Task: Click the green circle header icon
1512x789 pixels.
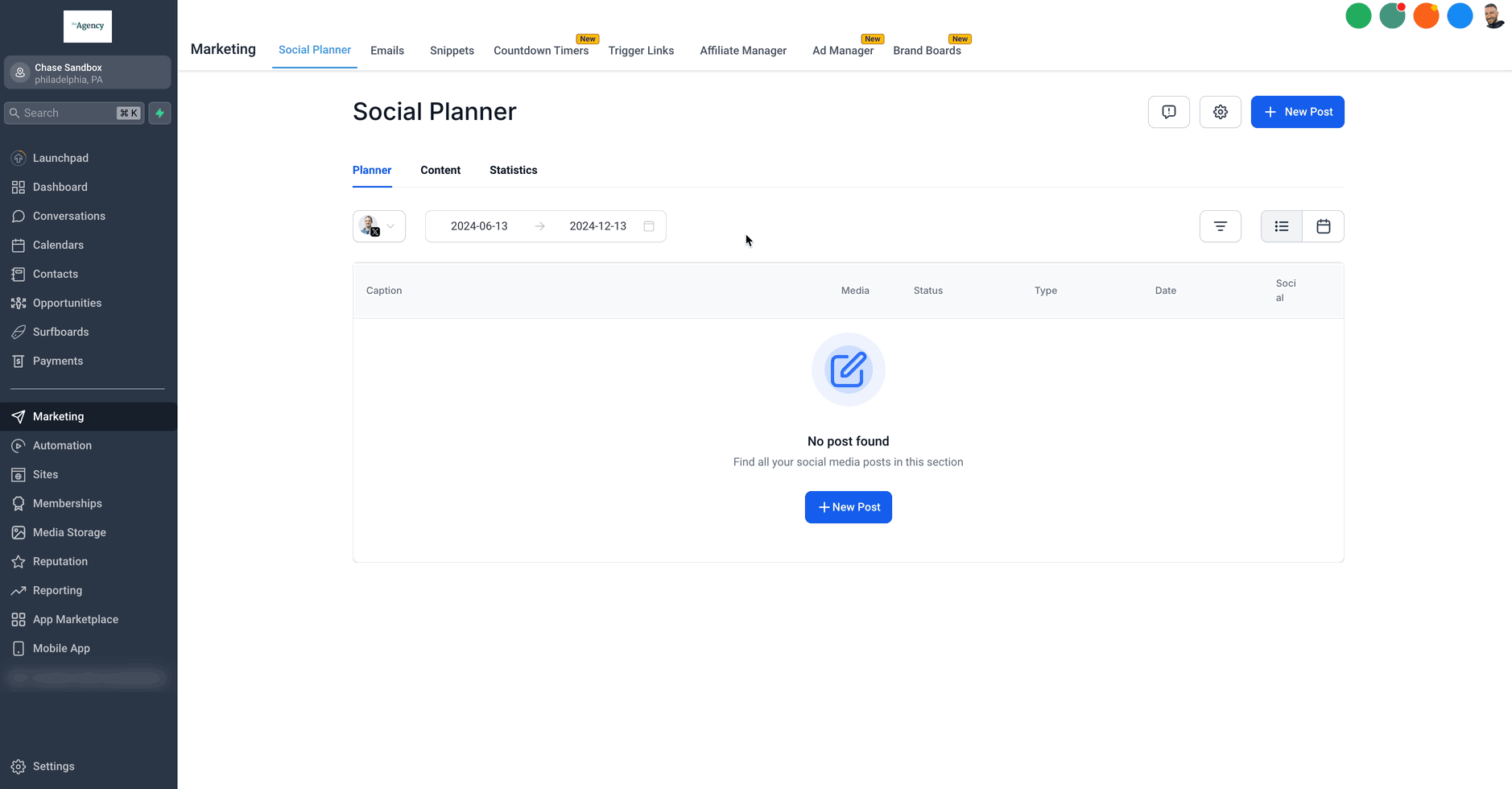Action: tap(1358, 15)
